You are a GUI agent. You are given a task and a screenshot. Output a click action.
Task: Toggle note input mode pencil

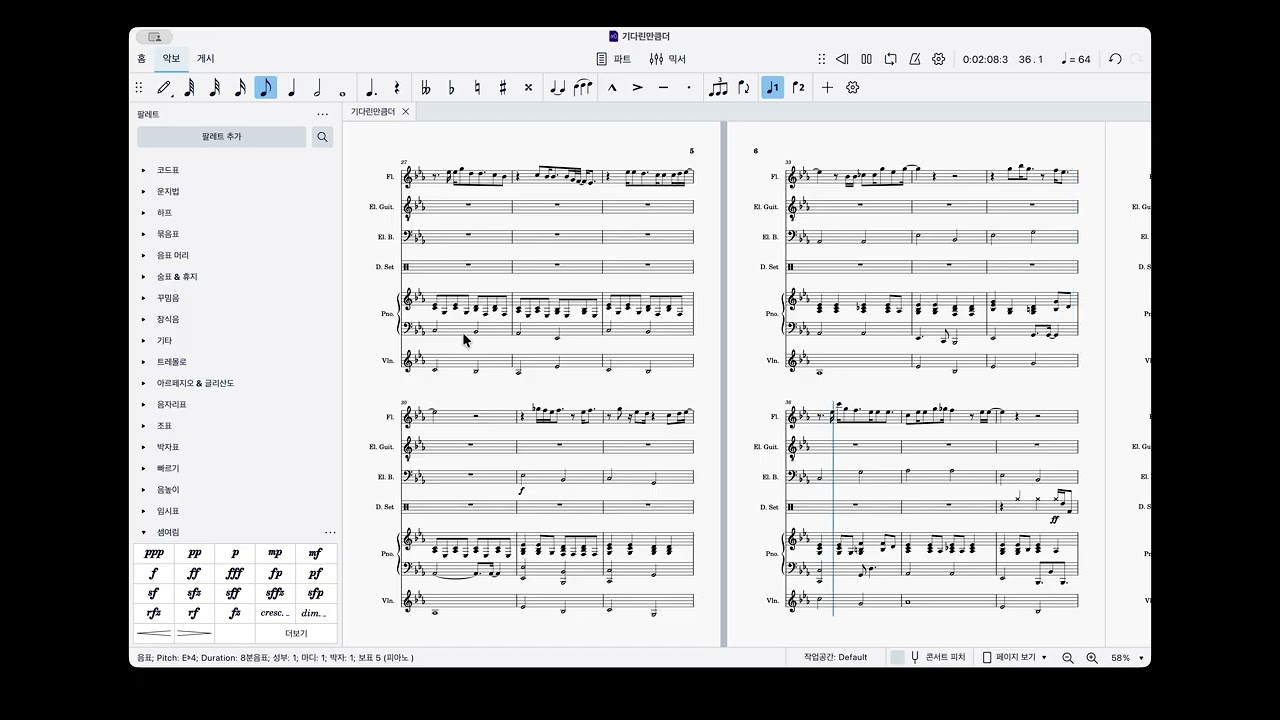(x=163, y=88)
